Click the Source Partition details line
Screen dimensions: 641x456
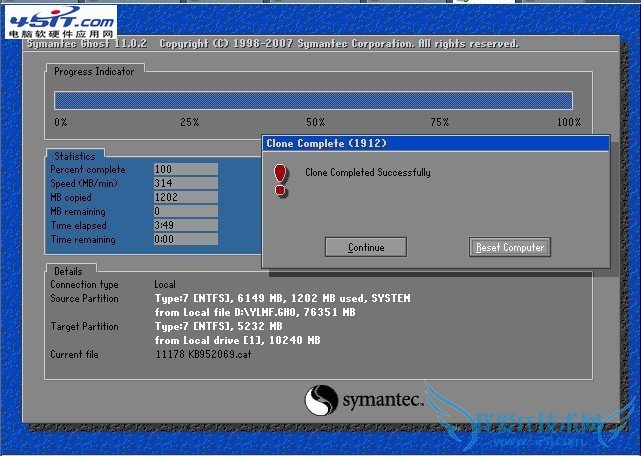[x=282, y=299]
